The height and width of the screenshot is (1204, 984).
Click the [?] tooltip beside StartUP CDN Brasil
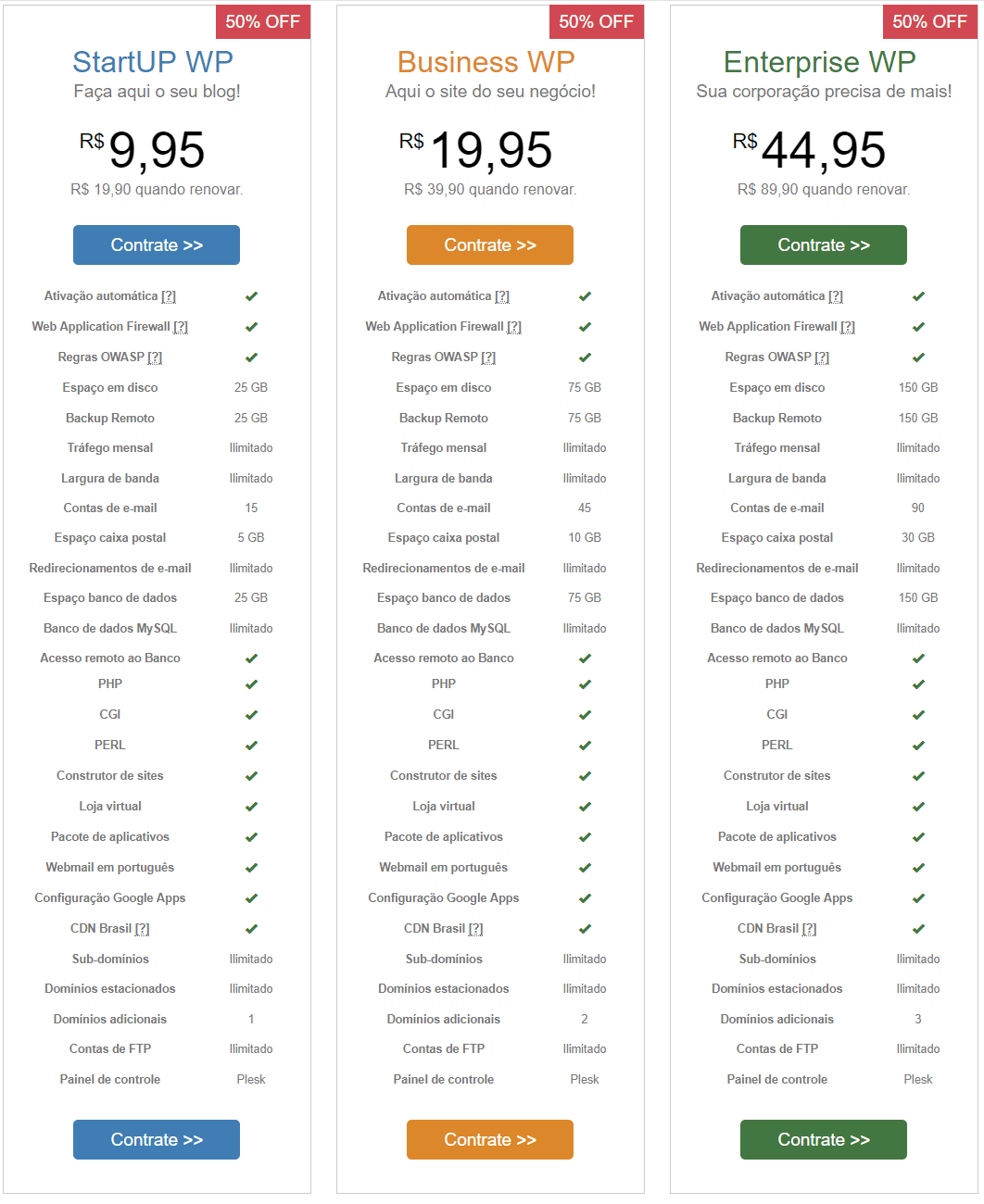tap(142, 929)
